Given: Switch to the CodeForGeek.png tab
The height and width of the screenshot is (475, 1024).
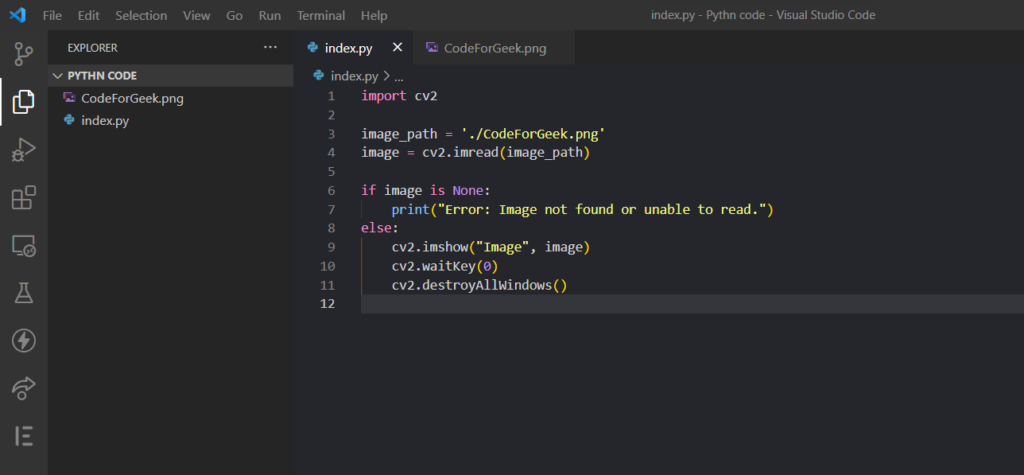Looking at the screenshot, I should [x=494, y=48].
